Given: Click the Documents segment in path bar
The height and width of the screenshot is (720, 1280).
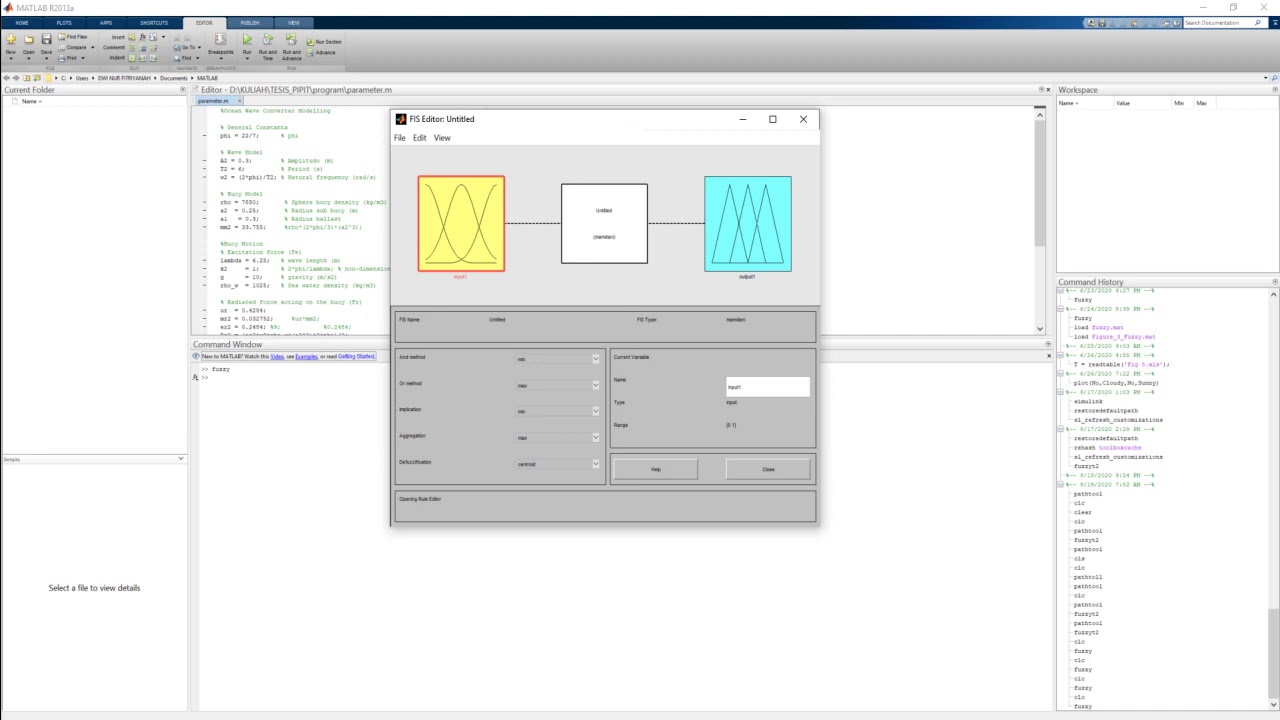Looking at the screenshot, I should pos(173,78).
